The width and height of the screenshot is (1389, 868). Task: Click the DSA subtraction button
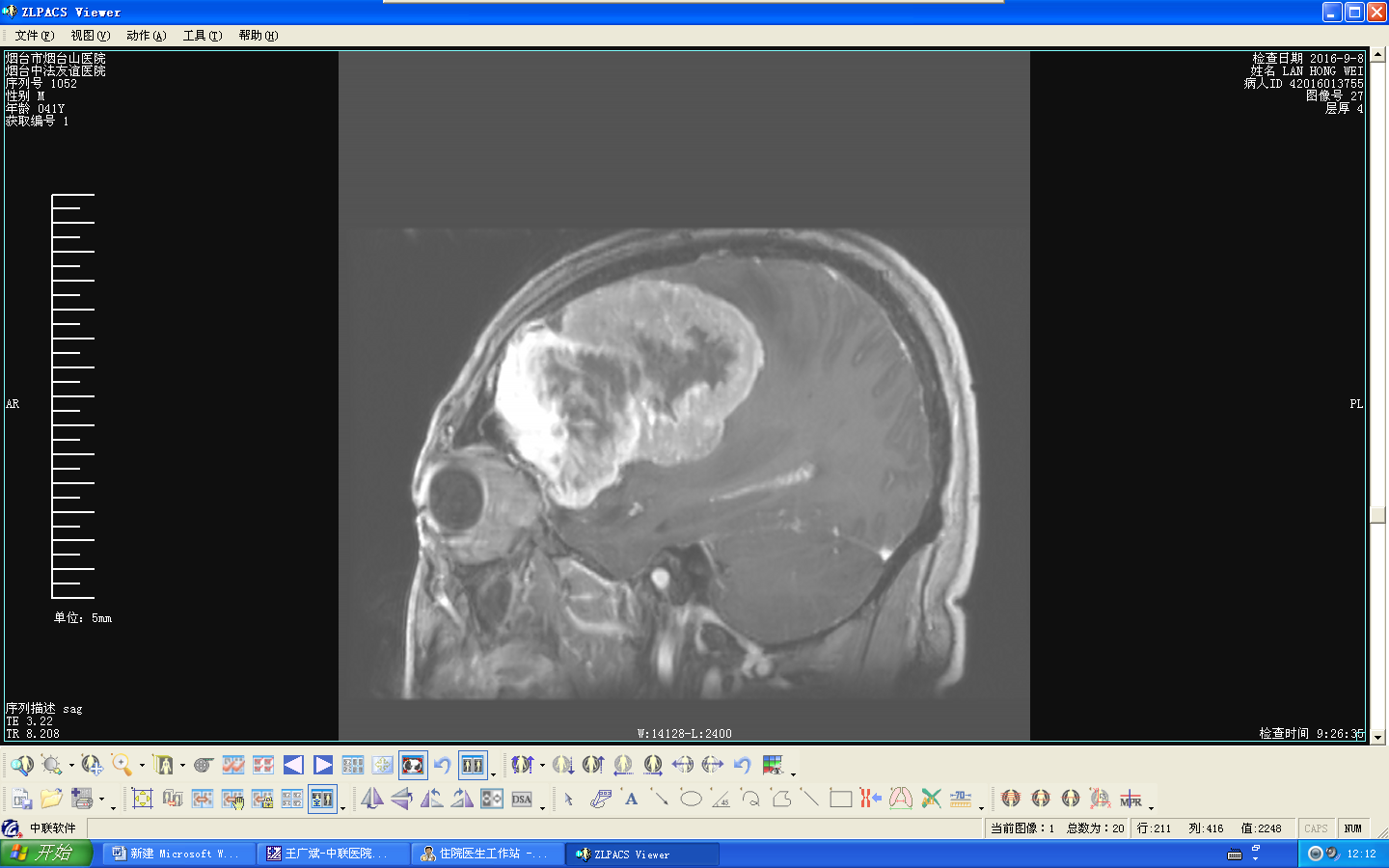click(522, 799)
